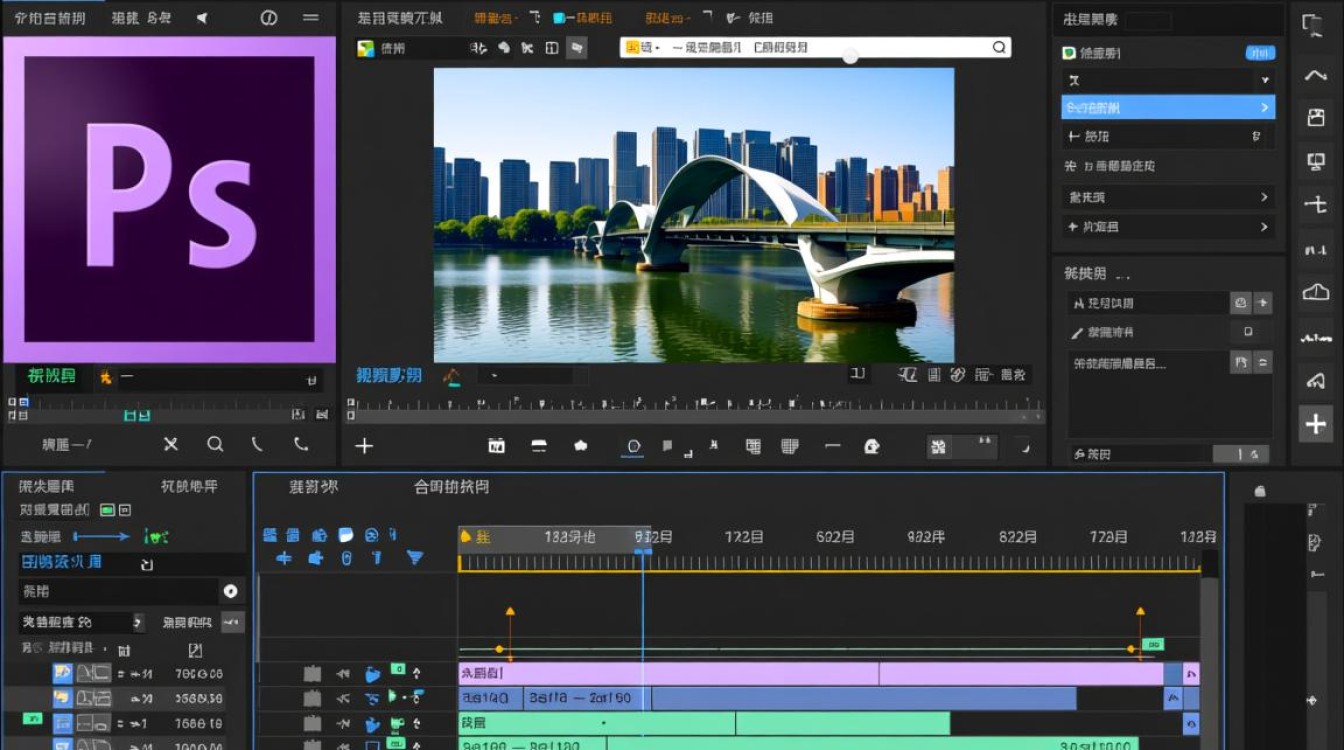Toggle the green badge on the pink clip track
Screen dimensions: 1344x750
coord(397,668)
